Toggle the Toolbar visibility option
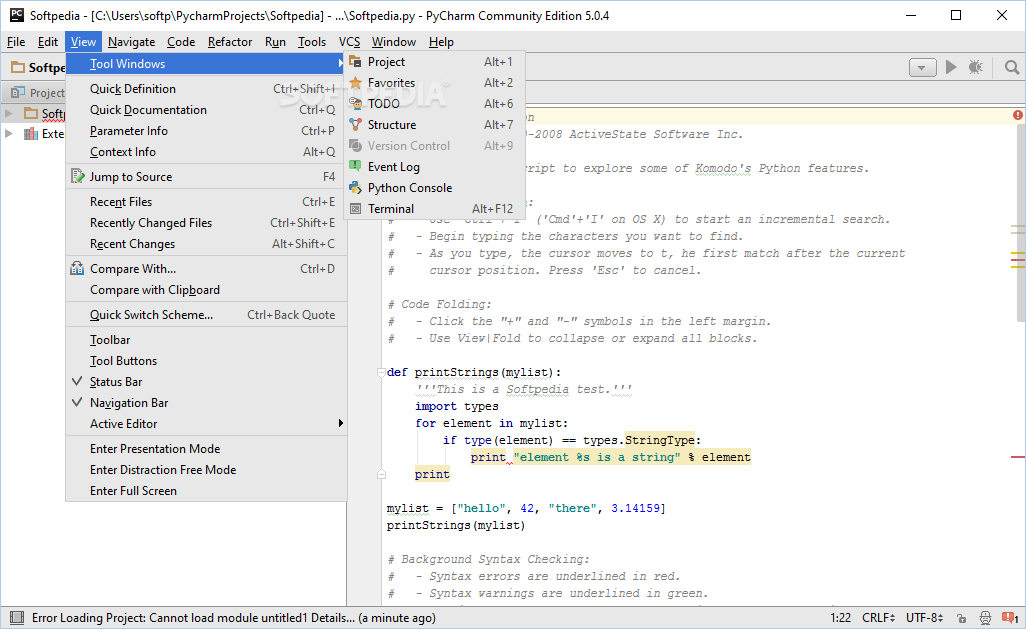This screenshot has height=629, width=1026. [x=206, y=340]
